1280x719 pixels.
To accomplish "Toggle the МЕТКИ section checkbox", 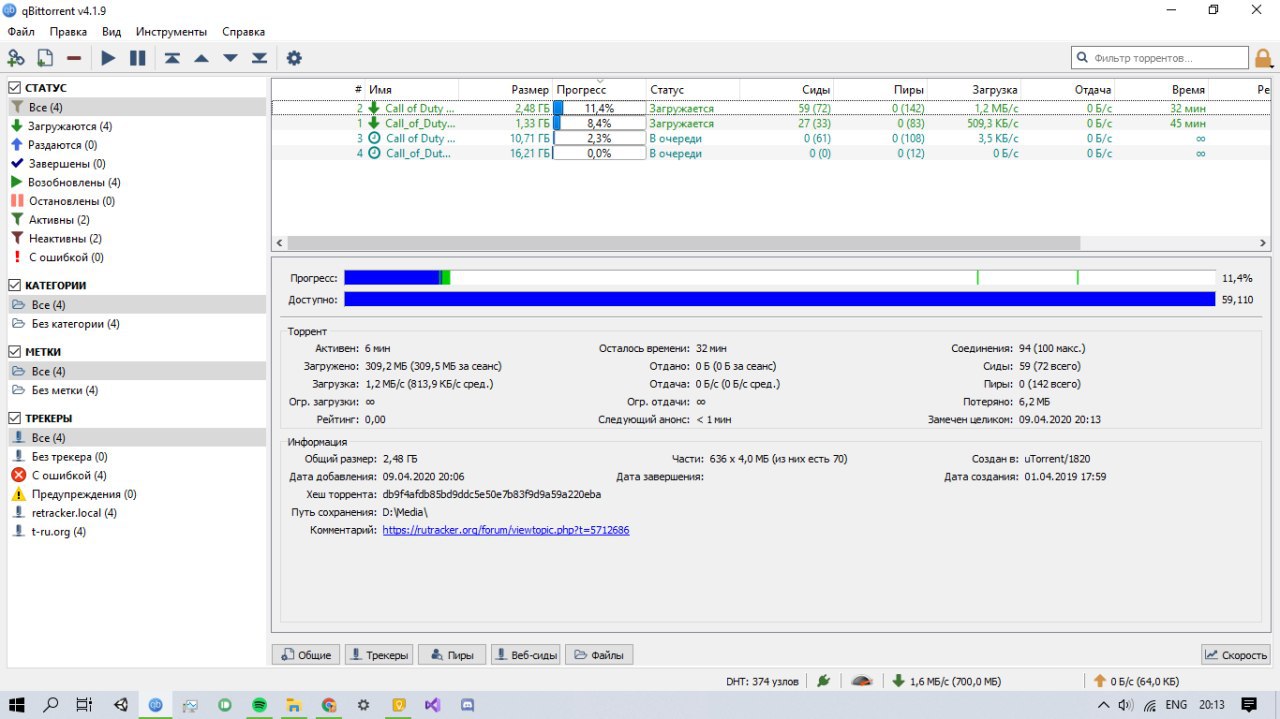I will (15, 352).
